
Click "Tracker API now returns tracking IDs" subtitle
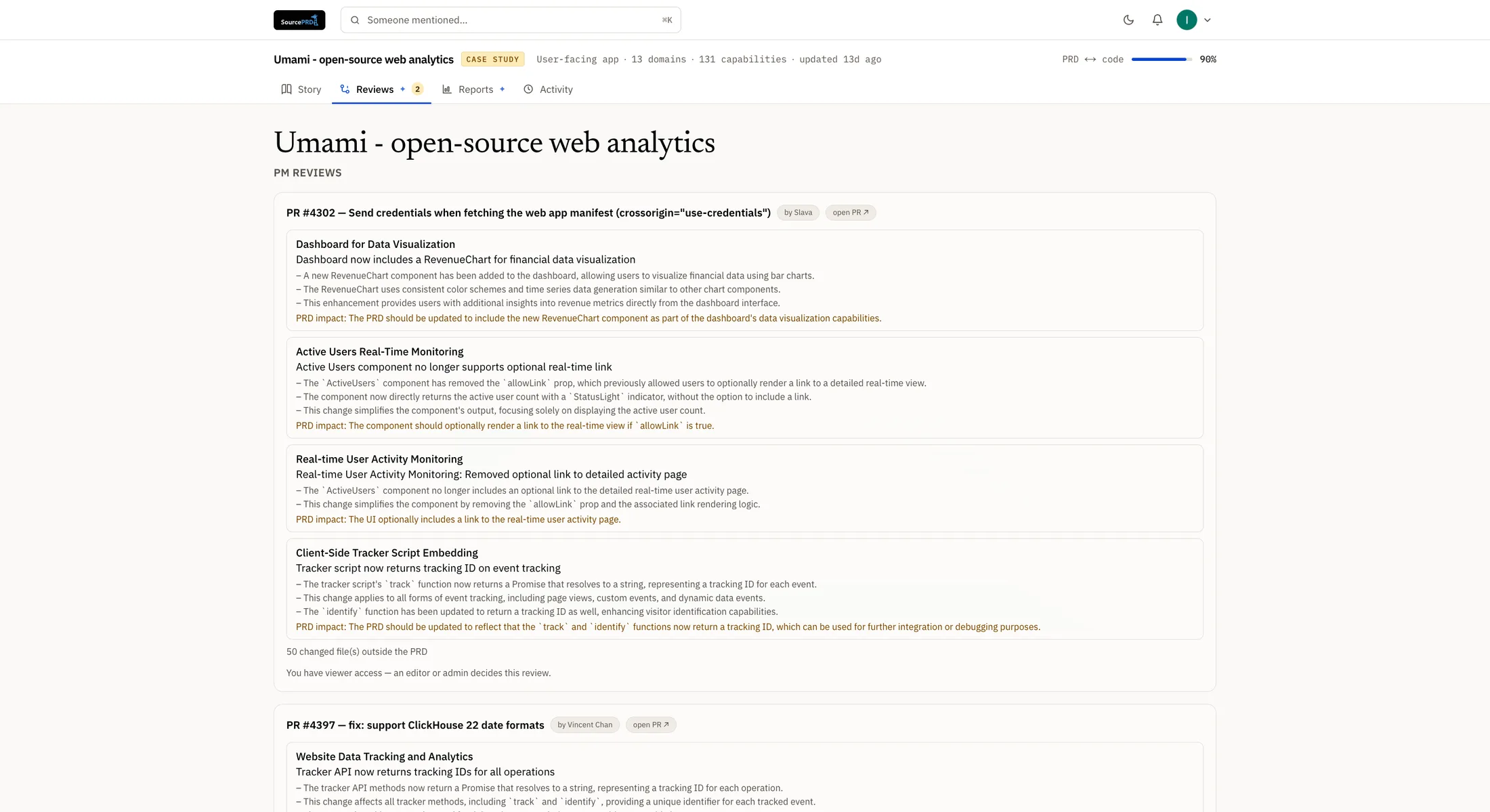click(x=425, y=772)
